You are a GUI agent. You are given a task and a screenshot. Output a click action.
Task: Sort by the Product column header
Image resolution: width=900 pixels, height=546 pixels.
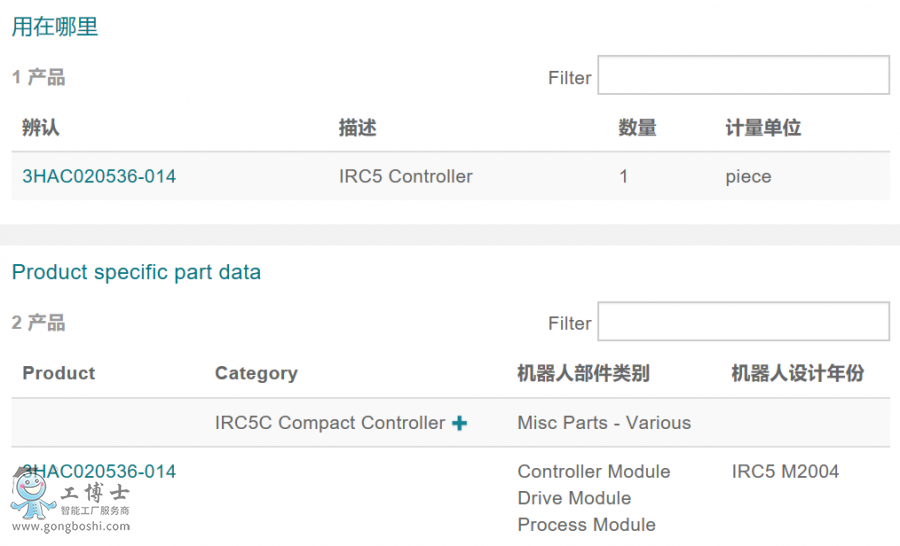point(59,373)
